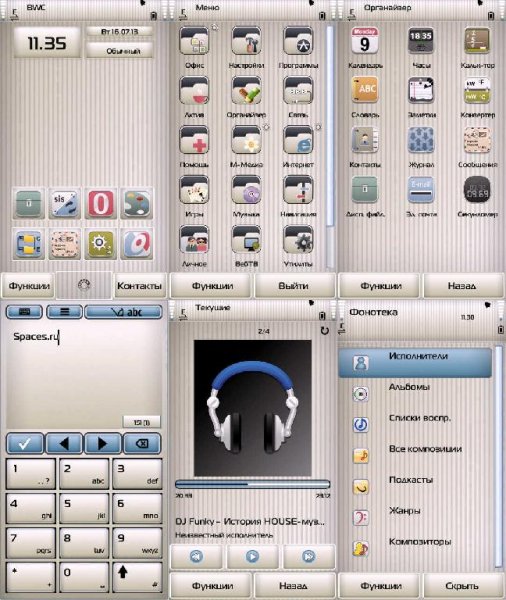Open the Игры folder icon

coord(194,190)
